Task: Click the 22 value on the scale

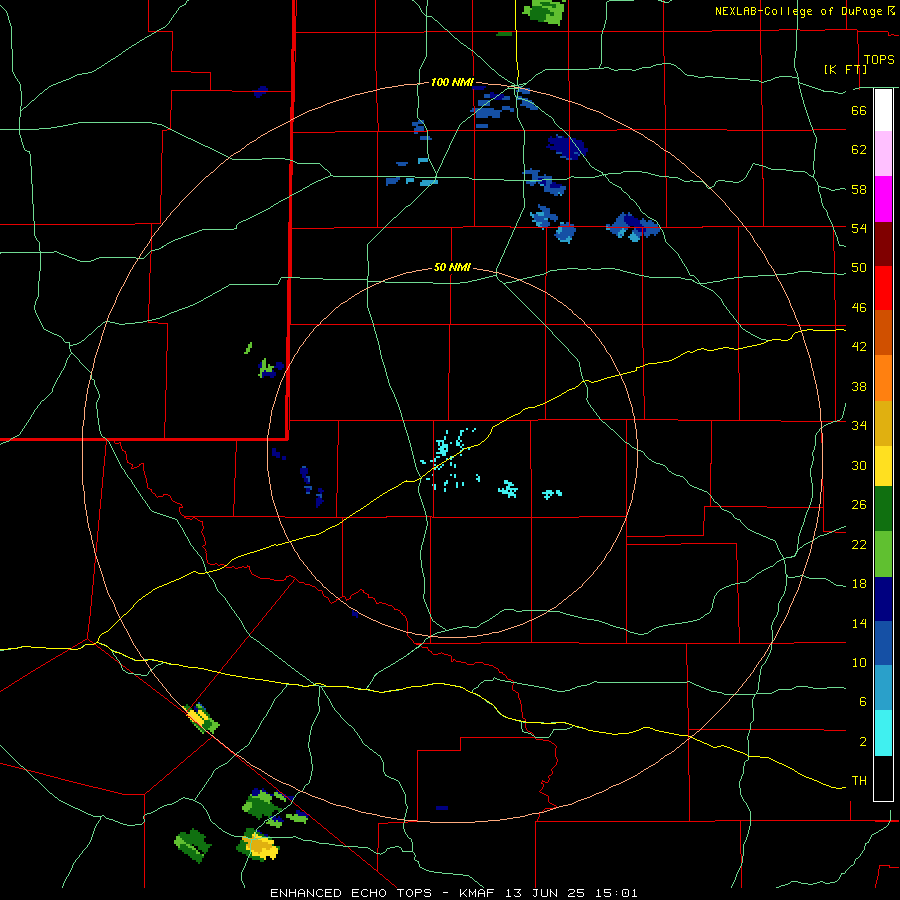Action: pos(859,544)
